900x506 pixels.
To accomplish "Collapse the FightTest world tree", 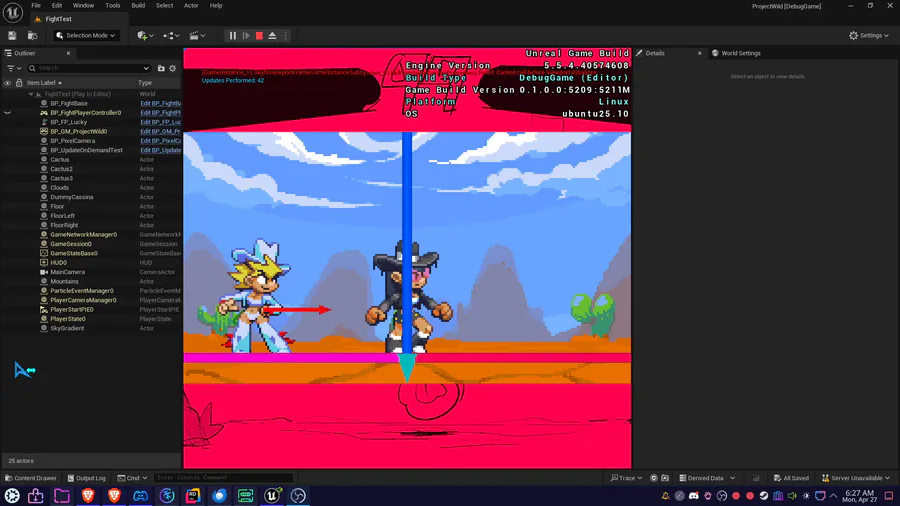I will pyautogui.click(x=31, y=94).
